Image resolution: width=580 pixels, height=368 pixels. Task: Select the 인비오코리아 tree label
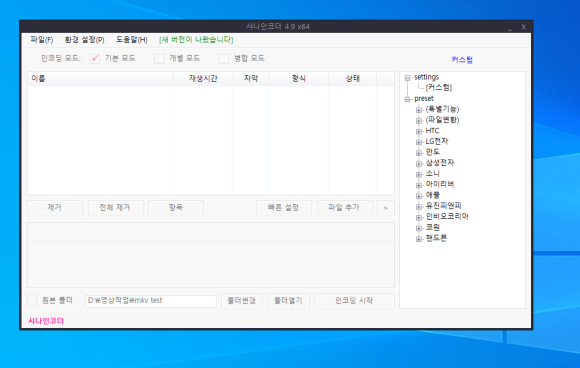pos(447,216)
